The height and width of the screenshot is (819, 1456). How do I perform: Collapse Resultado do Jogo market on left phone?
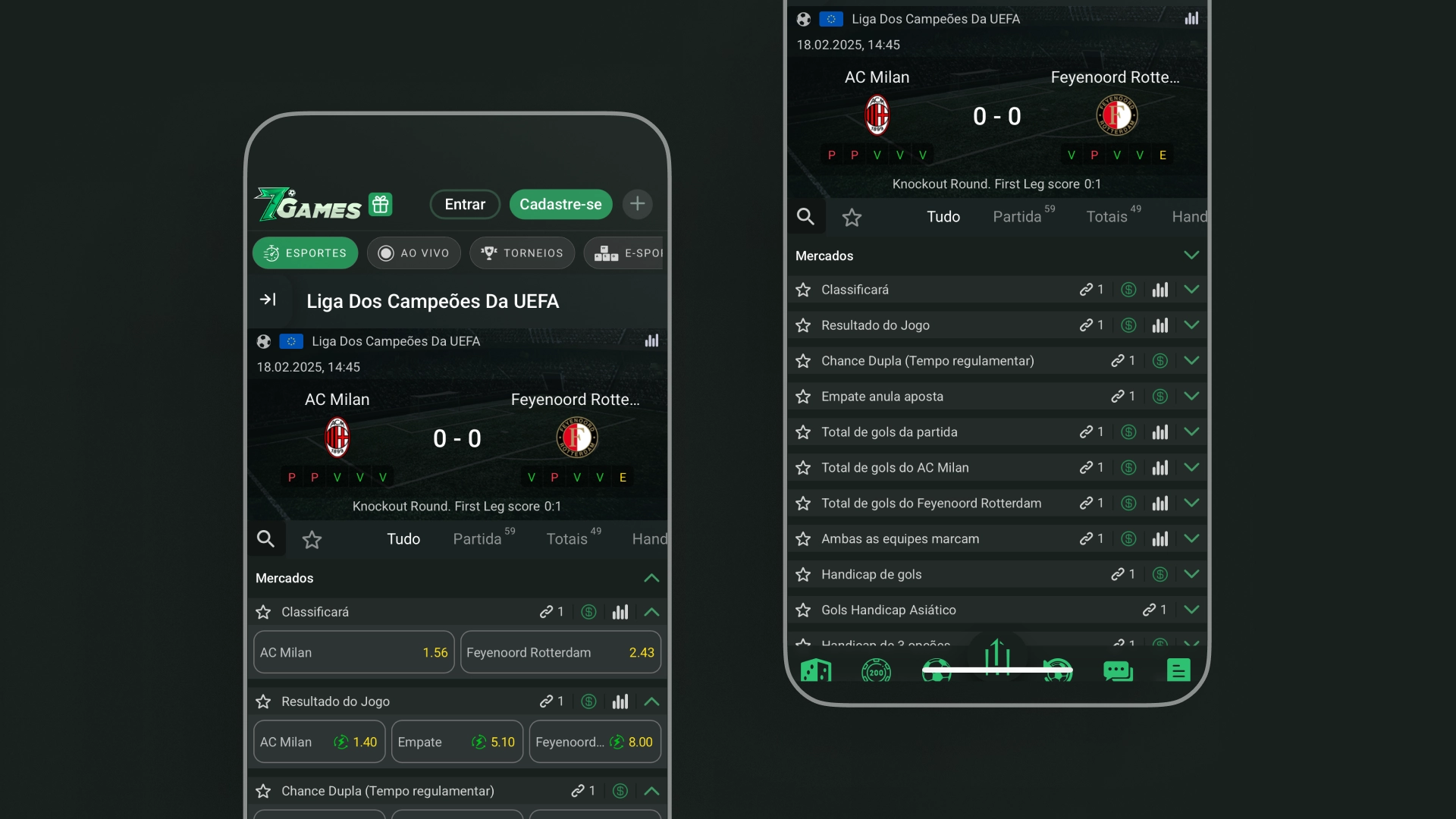[x=651, y=701]
